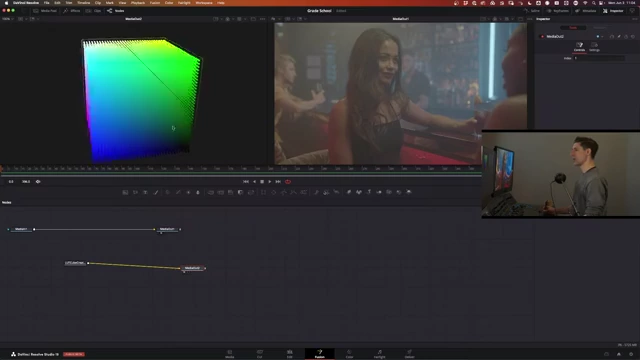Toggle the Keyframes editor panel
640x360 pixels.
point(558,11)
